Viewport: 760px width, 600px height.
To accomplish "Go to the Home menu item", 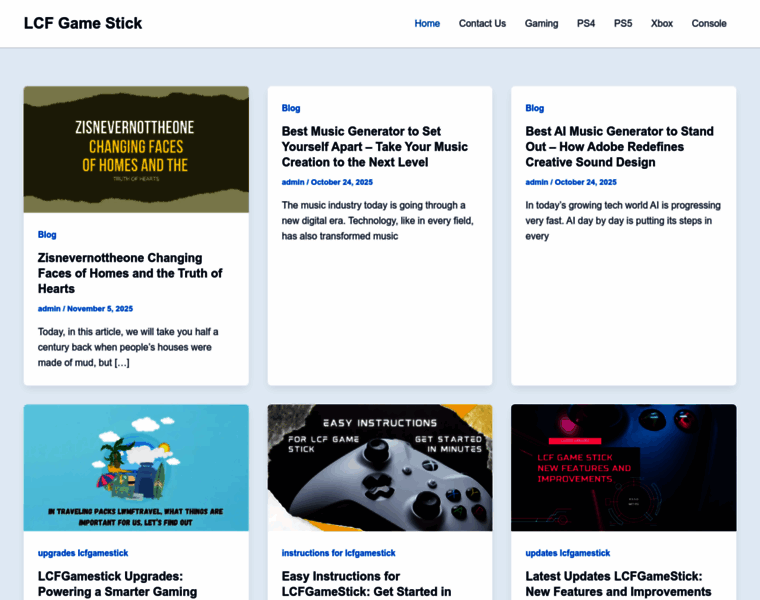I will coord(427,23).
